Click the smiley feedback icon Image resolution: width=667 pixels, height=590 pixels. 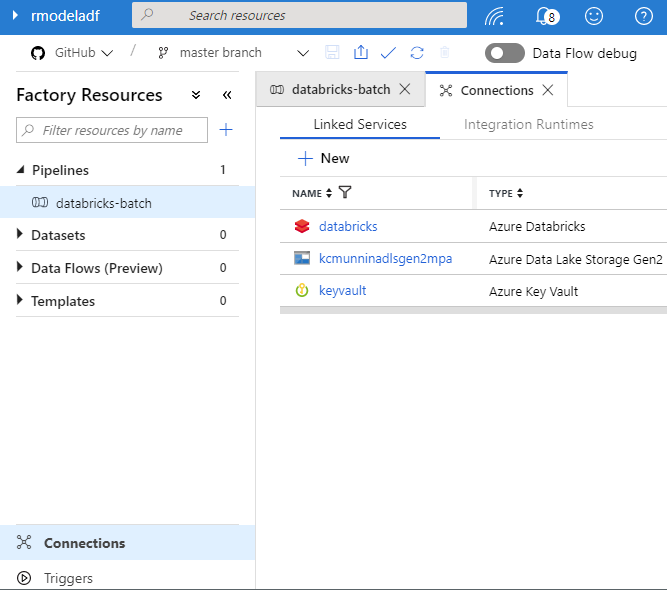click(593, 16)
